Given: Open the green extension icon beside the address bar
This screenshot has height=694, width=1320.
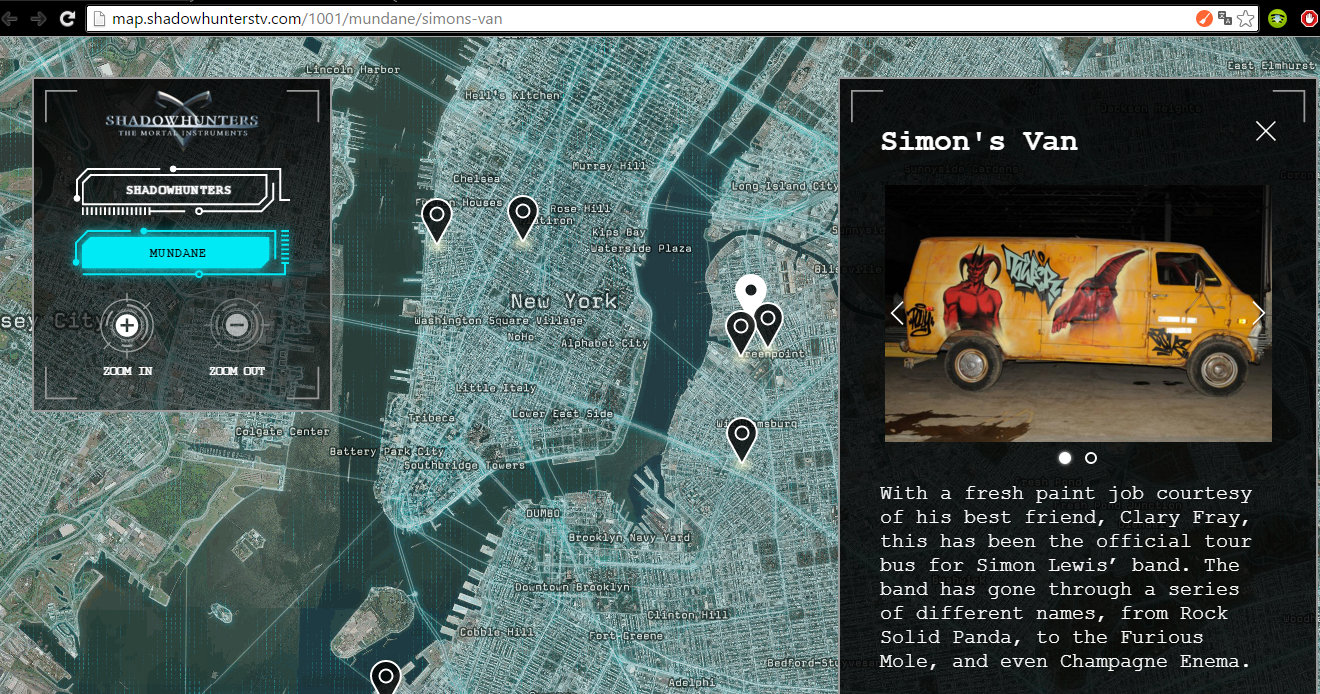Looking at the screenshot, I should coord(1277,17).
